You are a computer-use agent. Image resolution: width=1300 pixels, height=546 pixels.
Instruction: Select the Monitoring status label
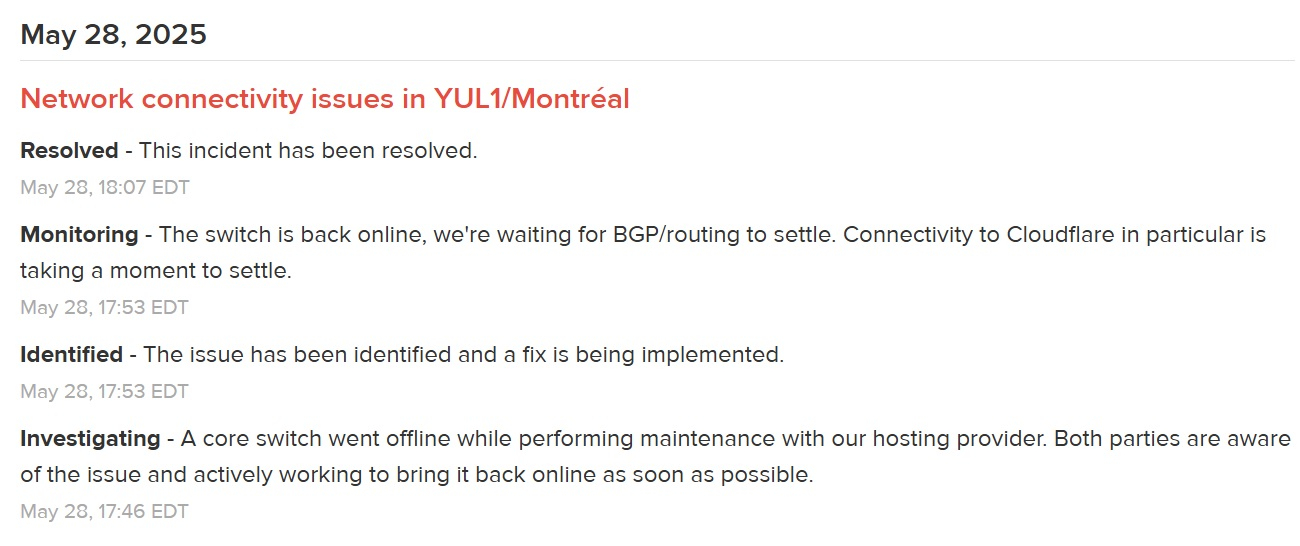coord(79,235)
